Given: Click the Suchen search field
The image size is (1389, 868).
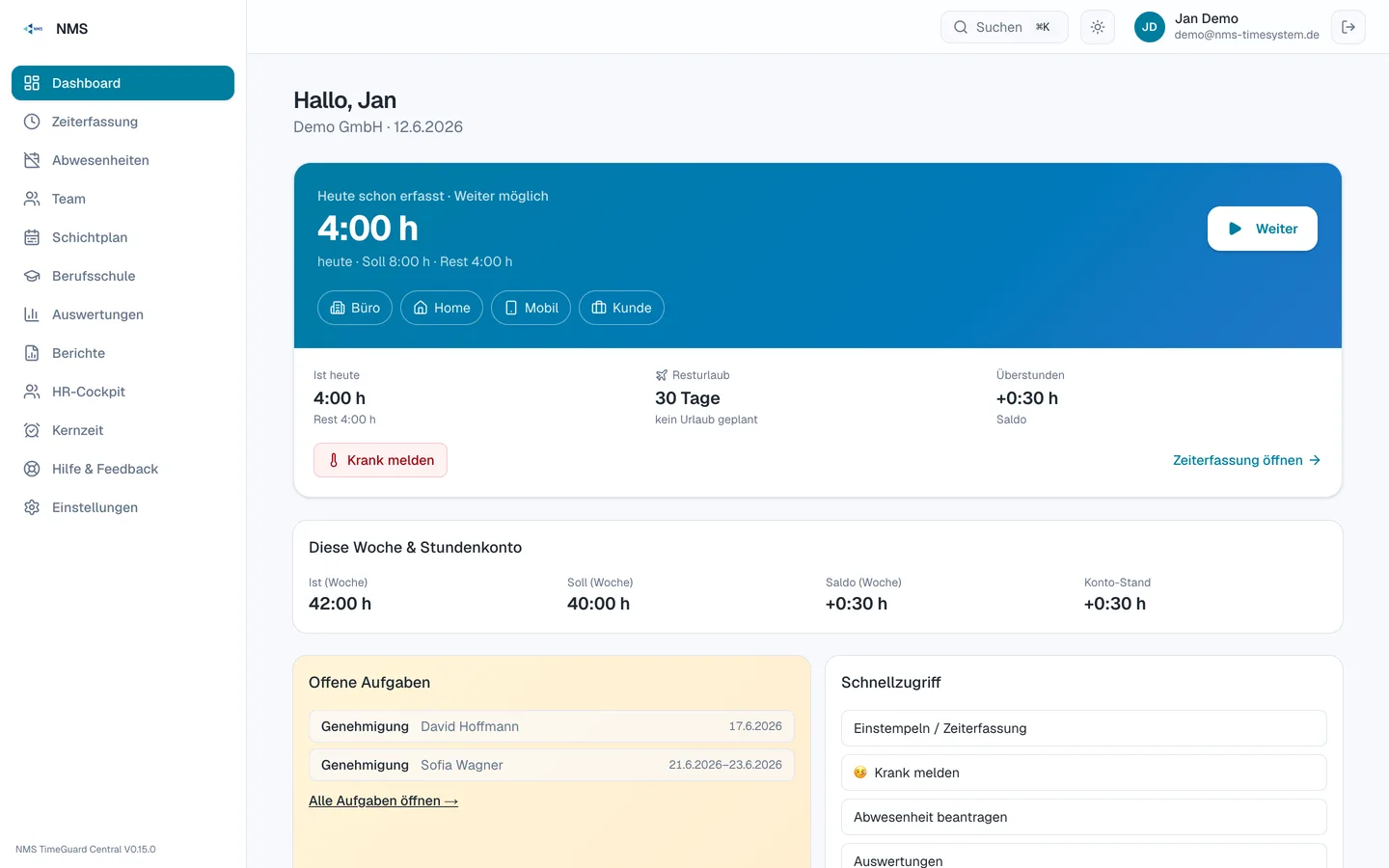Looking at the screenshot, I should tap(1004, 27).
